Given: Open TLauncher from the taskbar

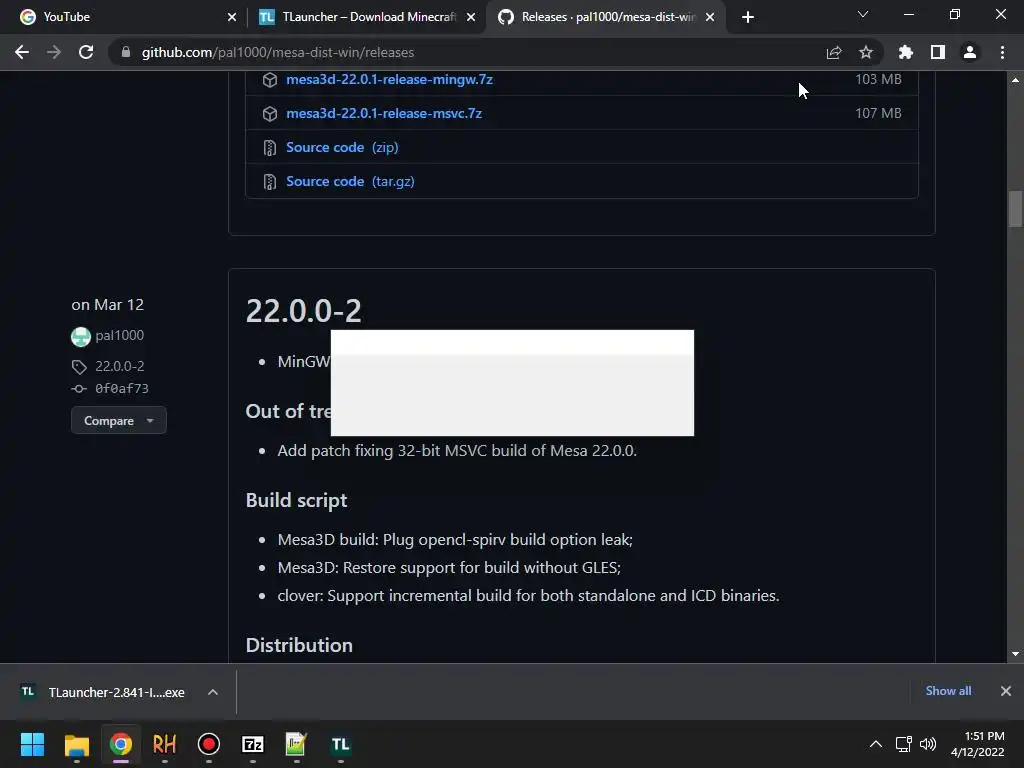Looking at the screenshot, I should 340,744.
